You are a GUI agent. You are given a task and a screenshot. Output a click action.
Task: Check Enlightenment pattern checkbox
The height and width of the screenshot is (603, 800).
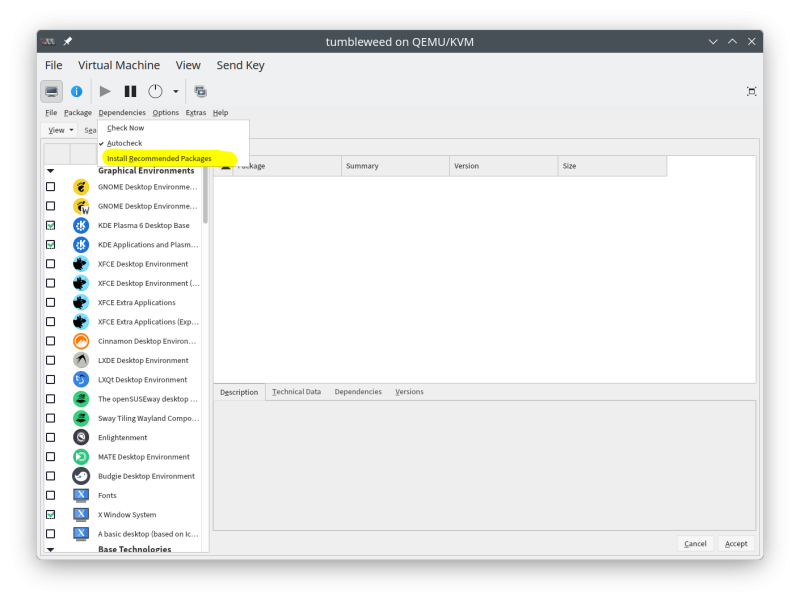(51, 437)
